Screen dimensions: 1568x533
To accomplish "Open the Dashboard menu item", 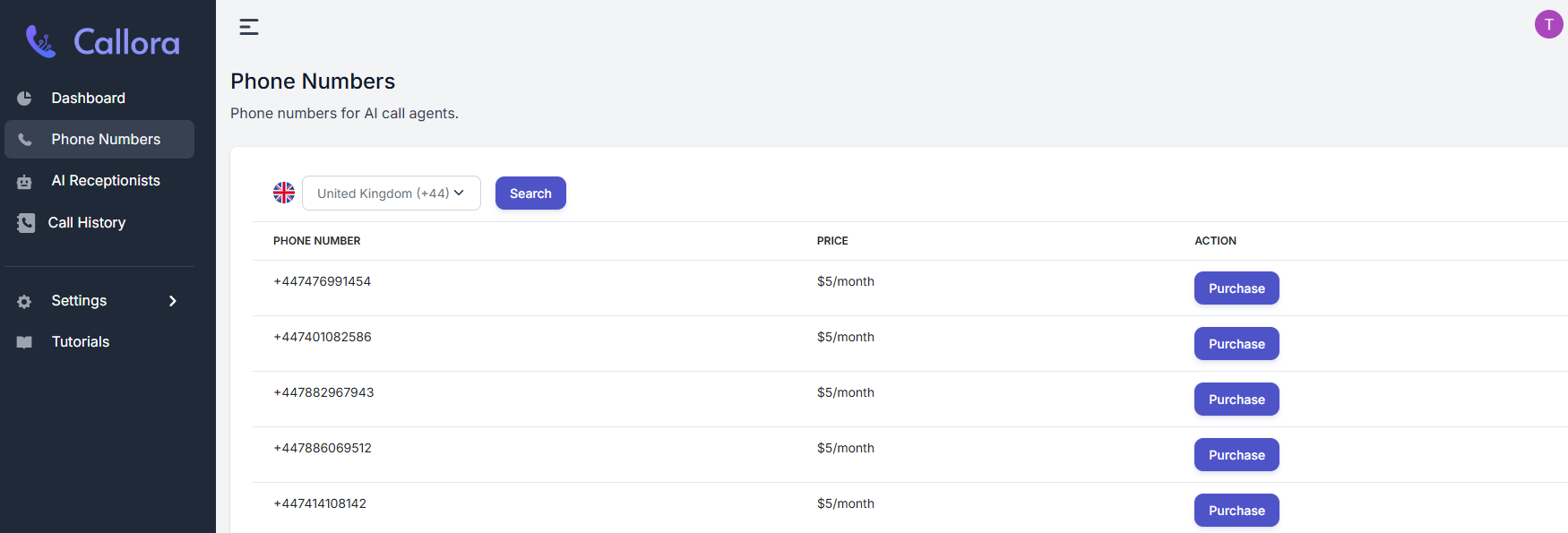I will 88,99.
